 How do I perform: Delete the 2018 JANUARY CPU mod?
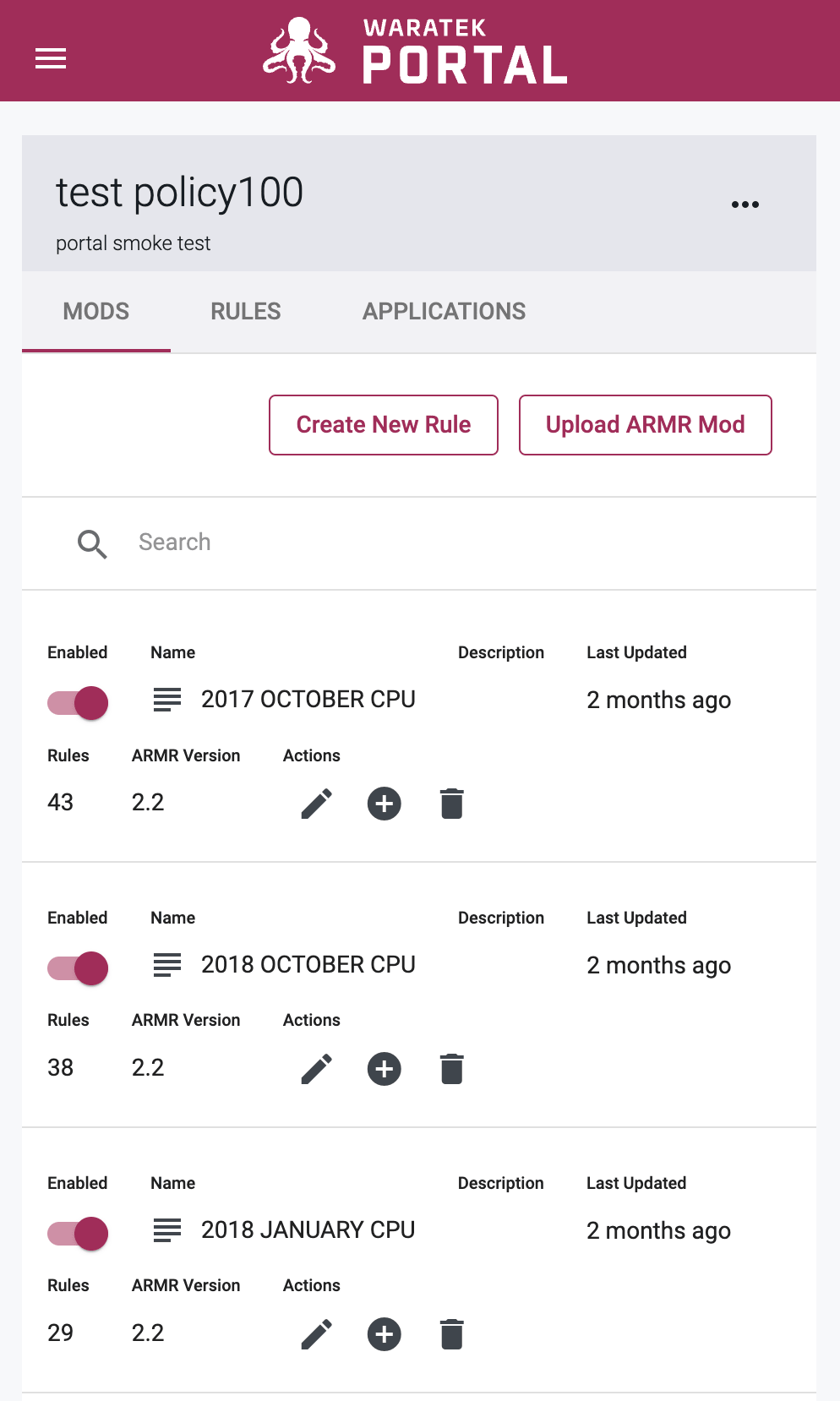click(452, 1334)
